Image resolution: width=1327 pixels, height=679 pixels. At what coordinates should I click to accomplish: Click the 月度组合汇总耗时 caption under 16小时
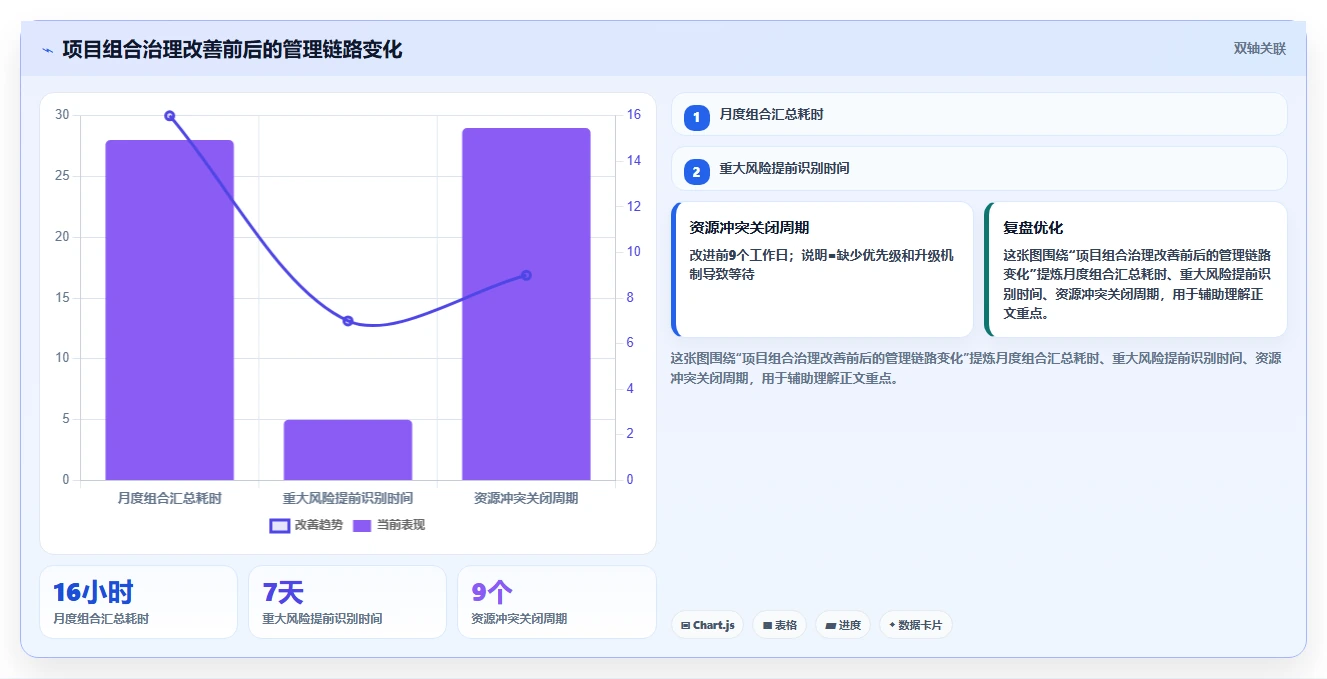[101, 619]
